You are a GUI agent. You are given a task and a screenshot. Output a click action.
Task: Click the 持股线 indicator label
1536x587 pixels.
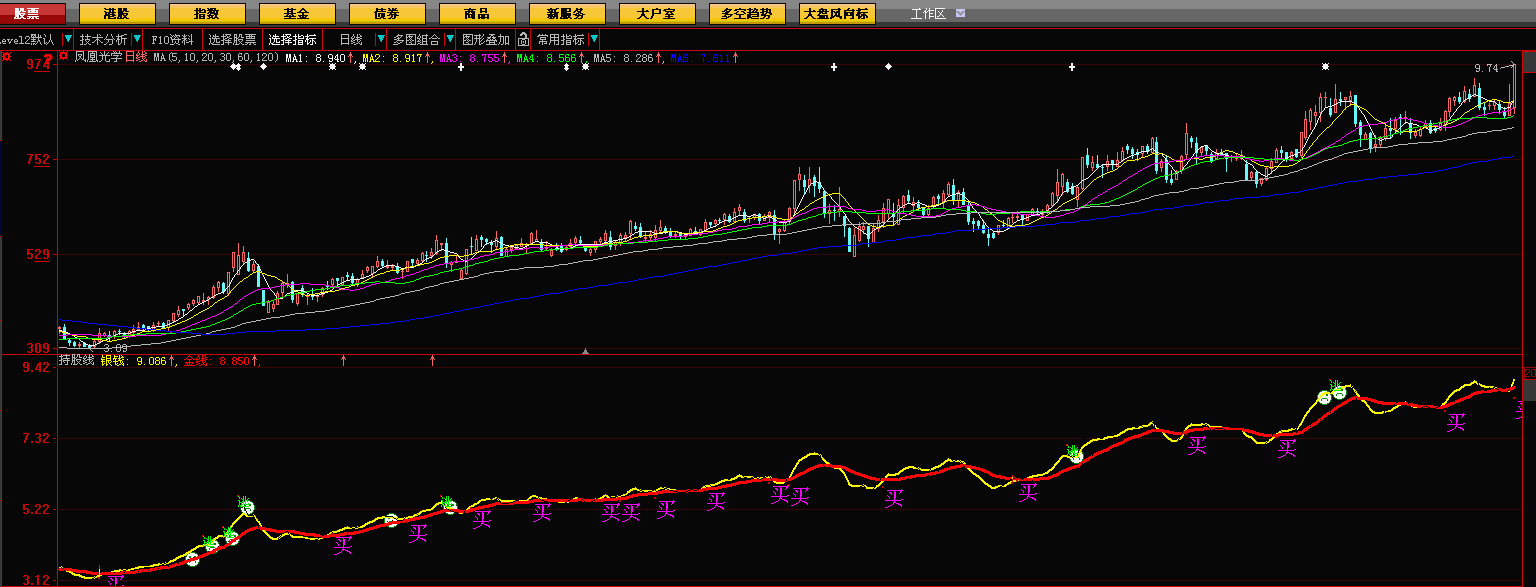click(x=77, y=360)
